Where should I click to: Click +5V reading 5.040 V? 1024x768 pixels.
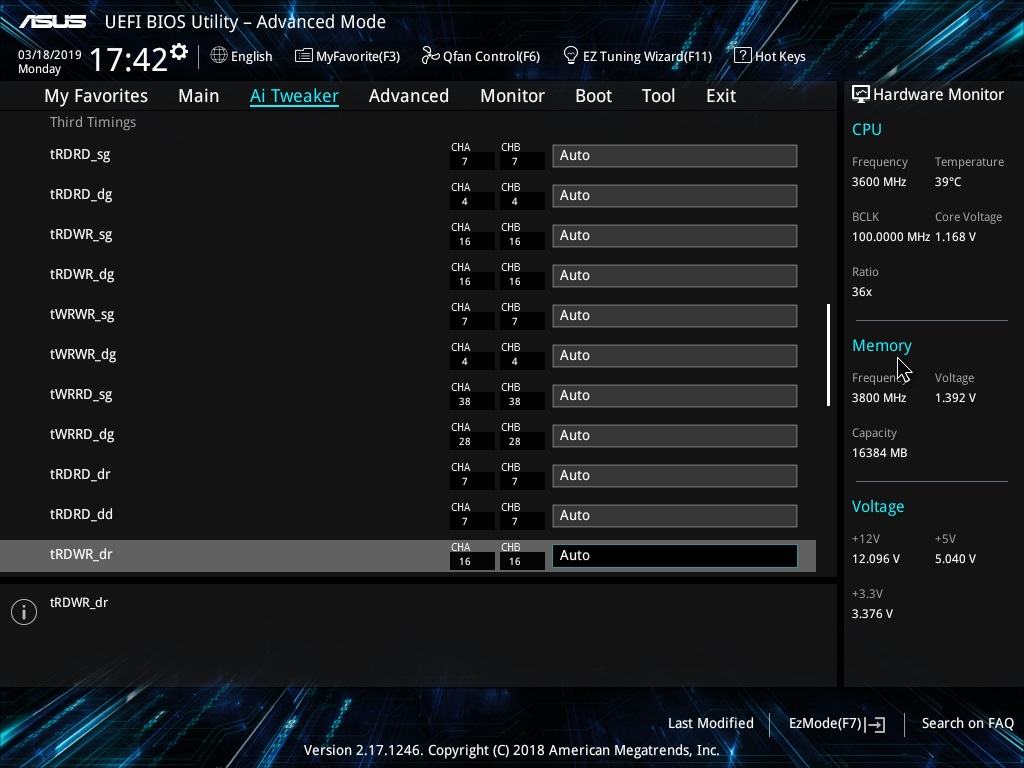coord(955,559)
